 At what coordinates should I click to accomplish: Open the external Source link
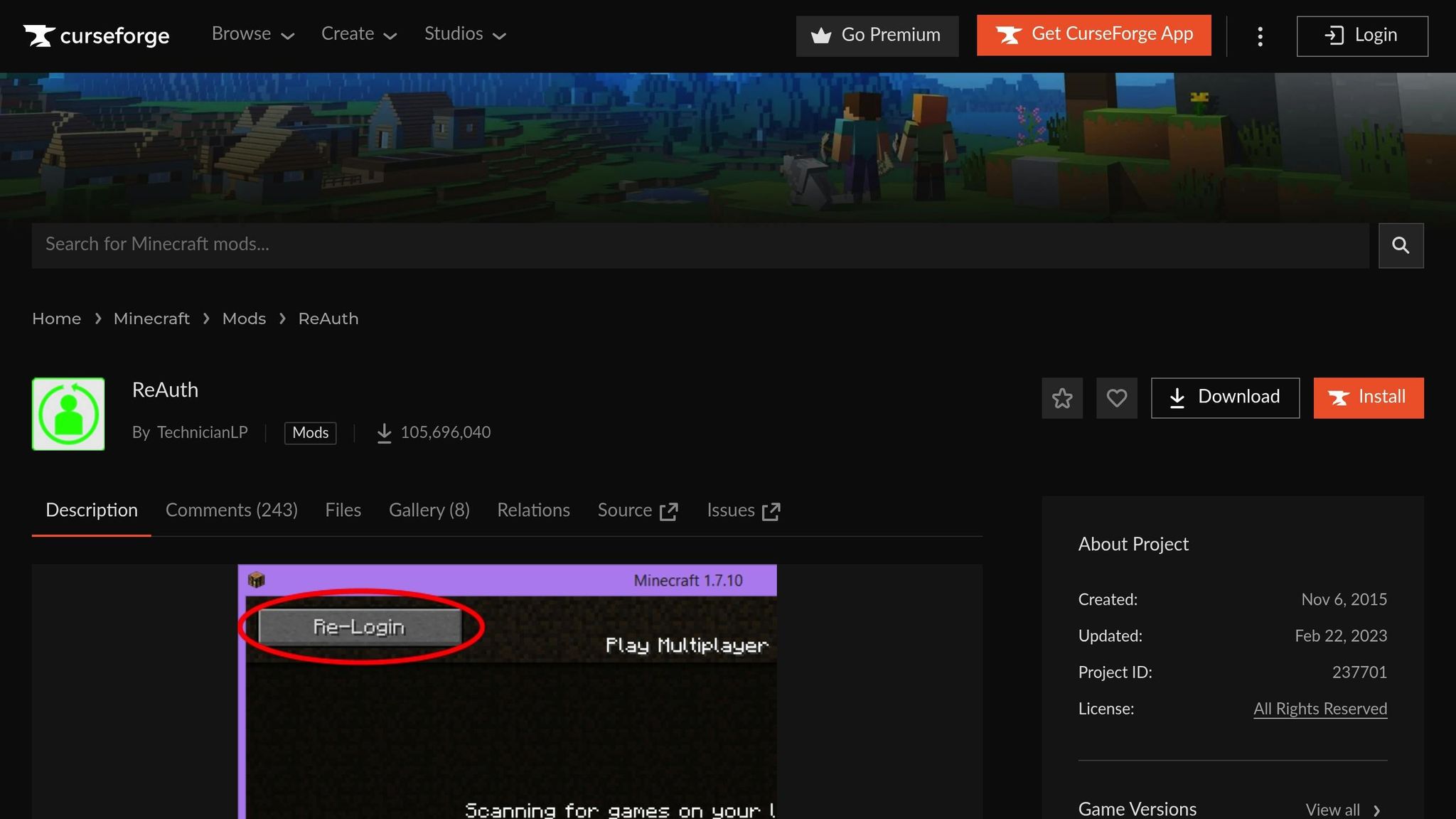(x=638, y=510)
